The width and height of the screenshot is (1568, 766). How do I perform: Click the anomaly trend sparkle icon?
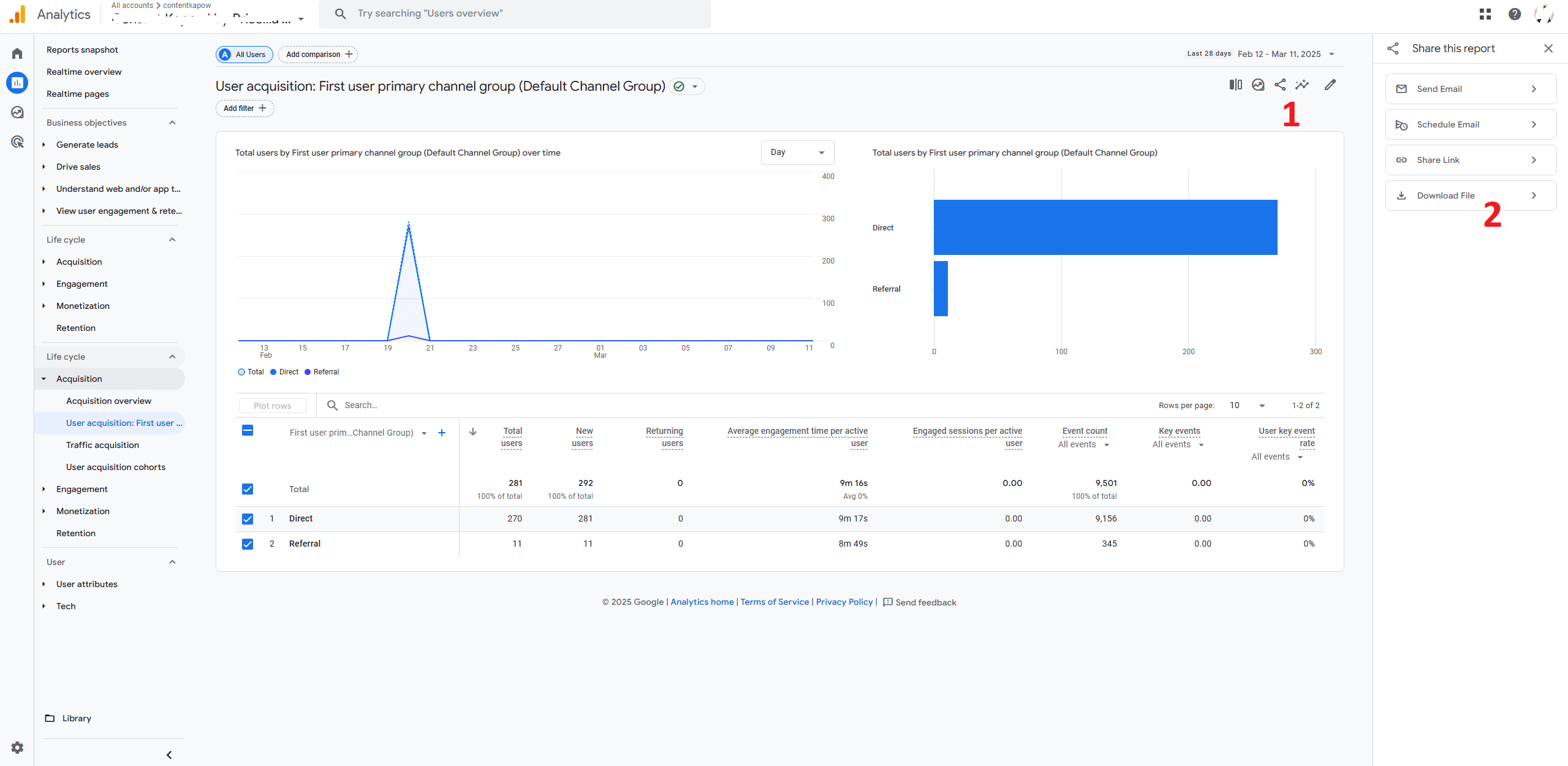click(x=1302, y=85)
